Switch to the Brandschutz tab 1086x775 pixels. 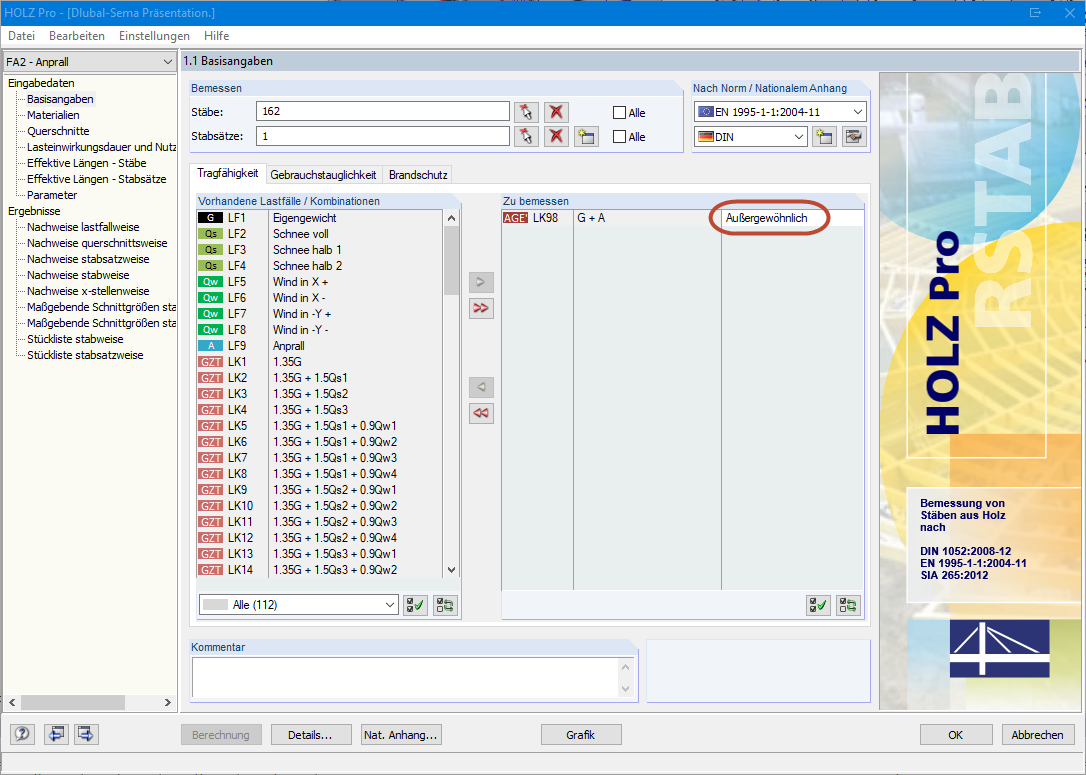coord(418,175)
